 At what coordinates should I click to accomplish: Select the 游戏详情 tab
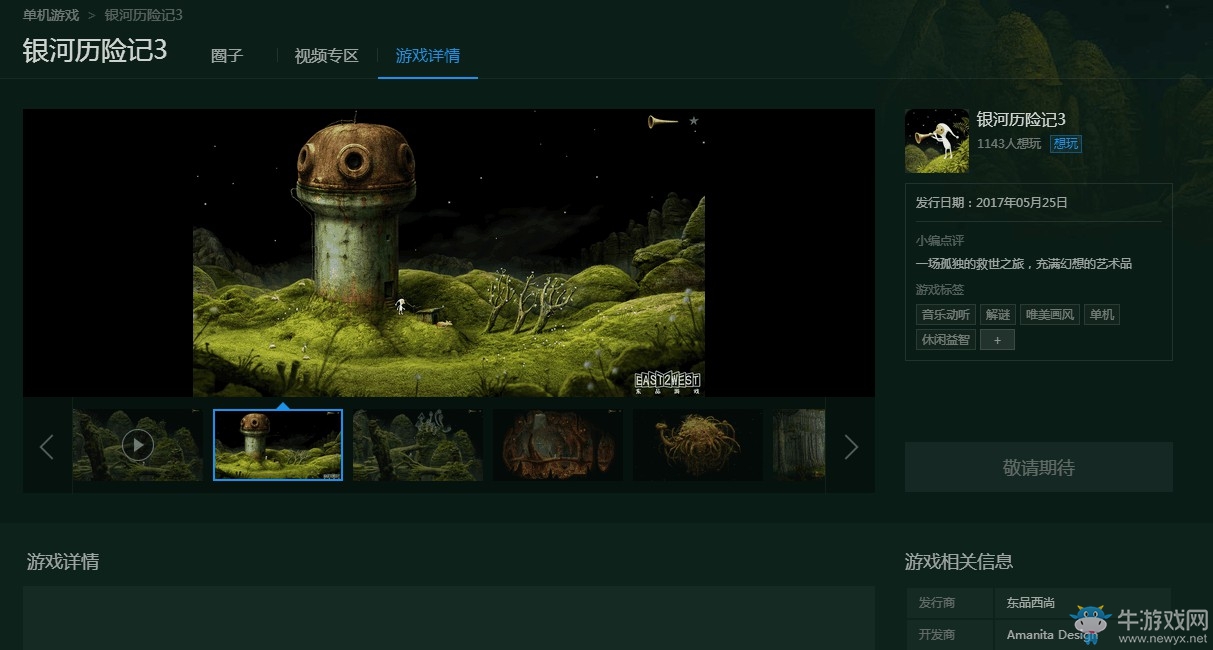[x=428, y=56]
